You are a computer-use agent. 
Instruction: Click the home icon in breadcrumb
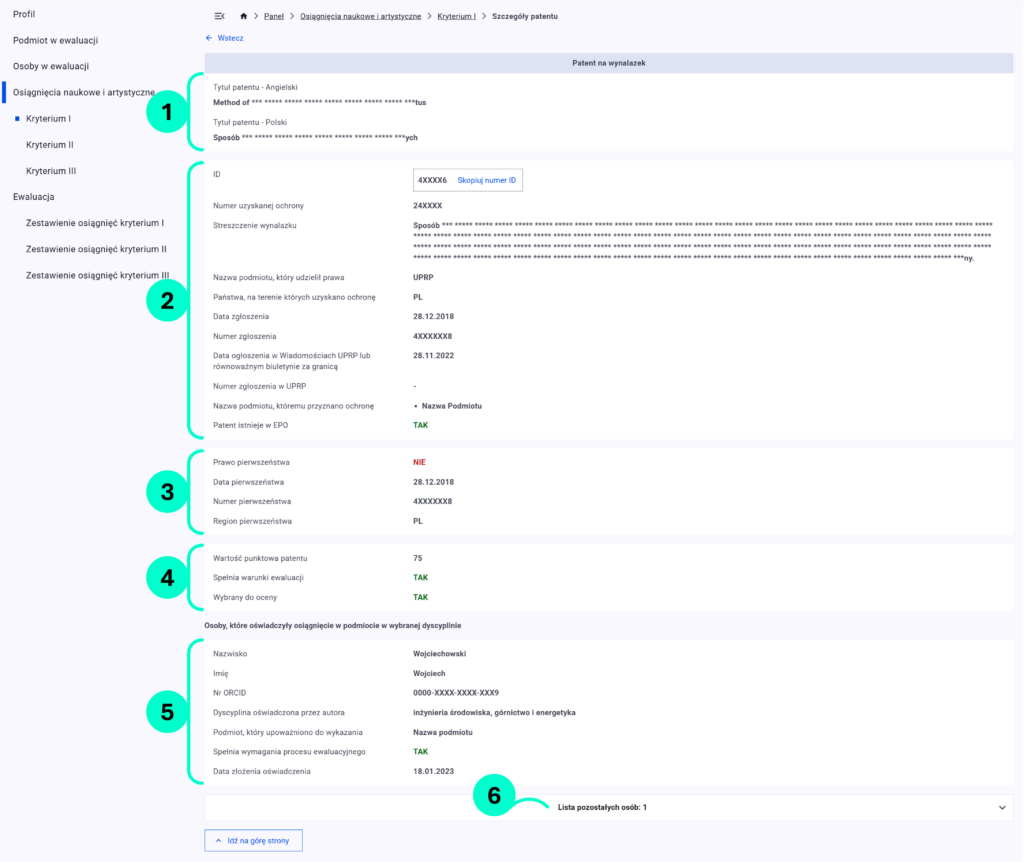(244, 16)
